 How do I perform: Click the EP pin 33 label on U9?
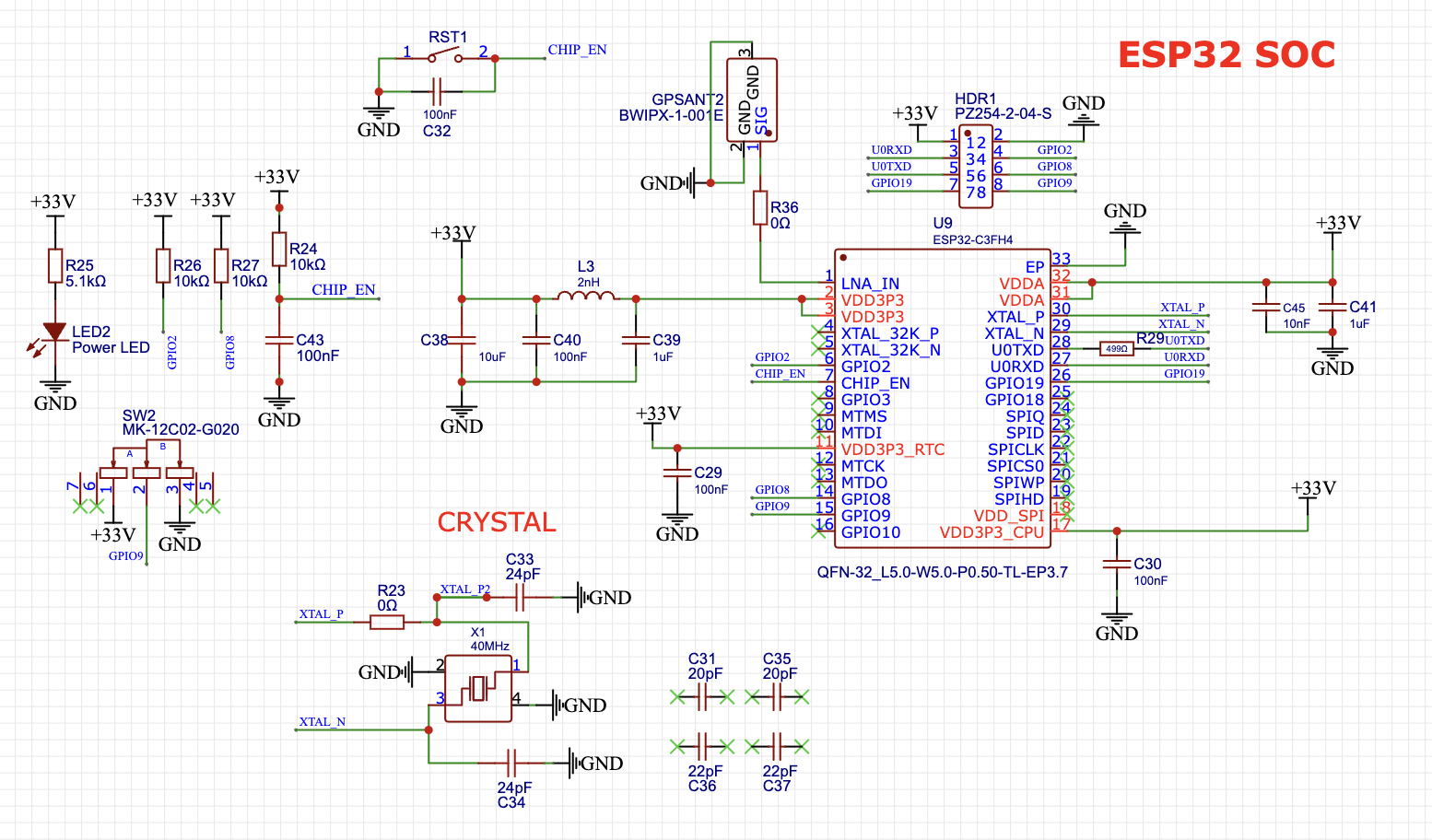click(x=1035, y=267)
